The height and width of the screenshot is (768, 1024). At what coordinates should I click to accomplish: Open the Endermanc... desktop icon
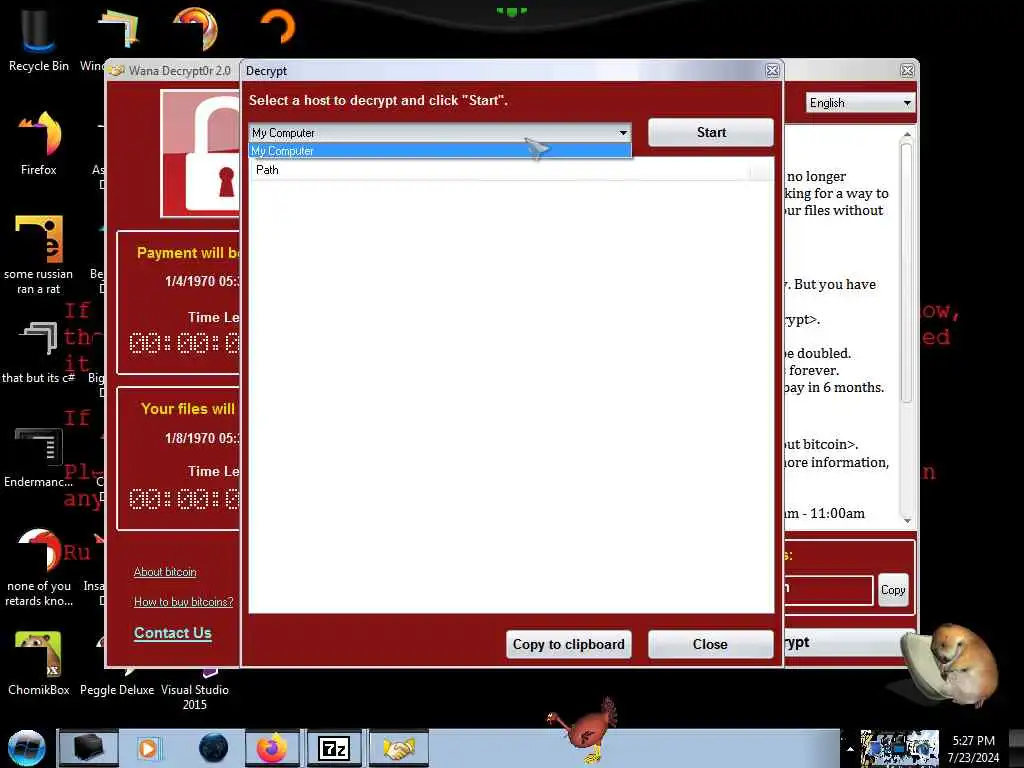click(x=38, y=457)
